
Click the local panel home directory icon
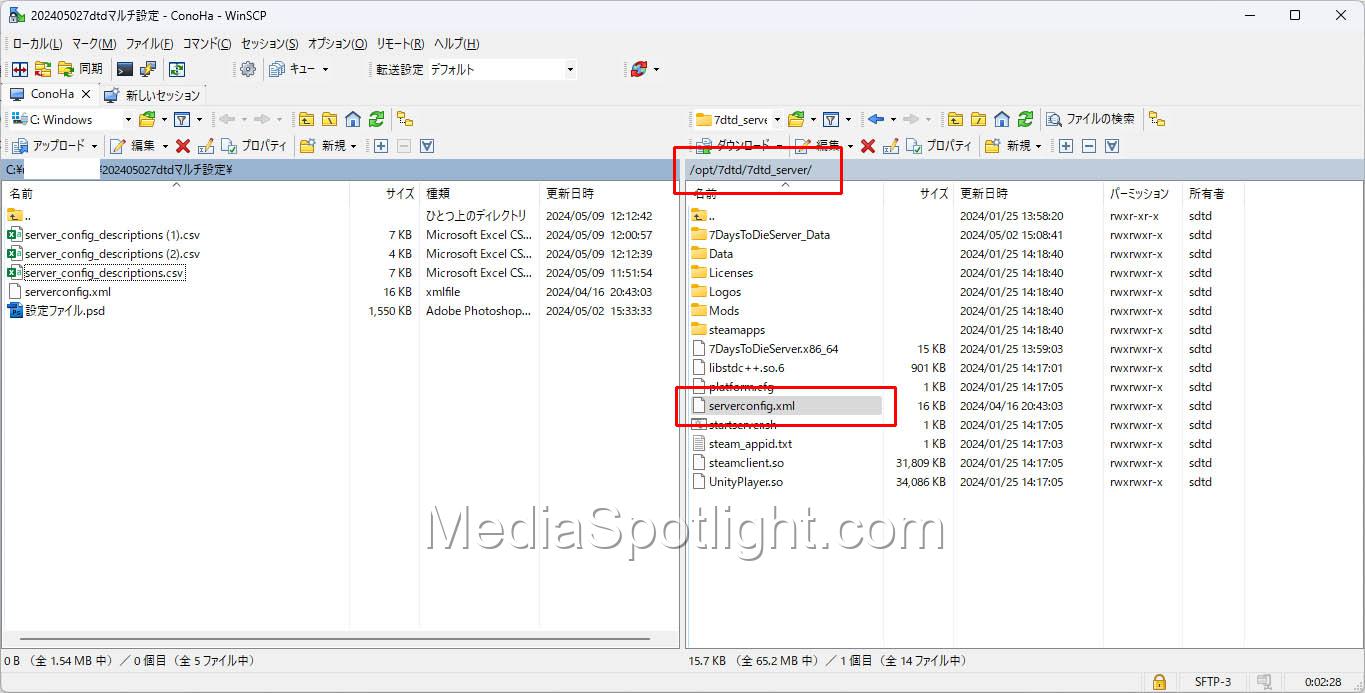(x=352, y=119)
